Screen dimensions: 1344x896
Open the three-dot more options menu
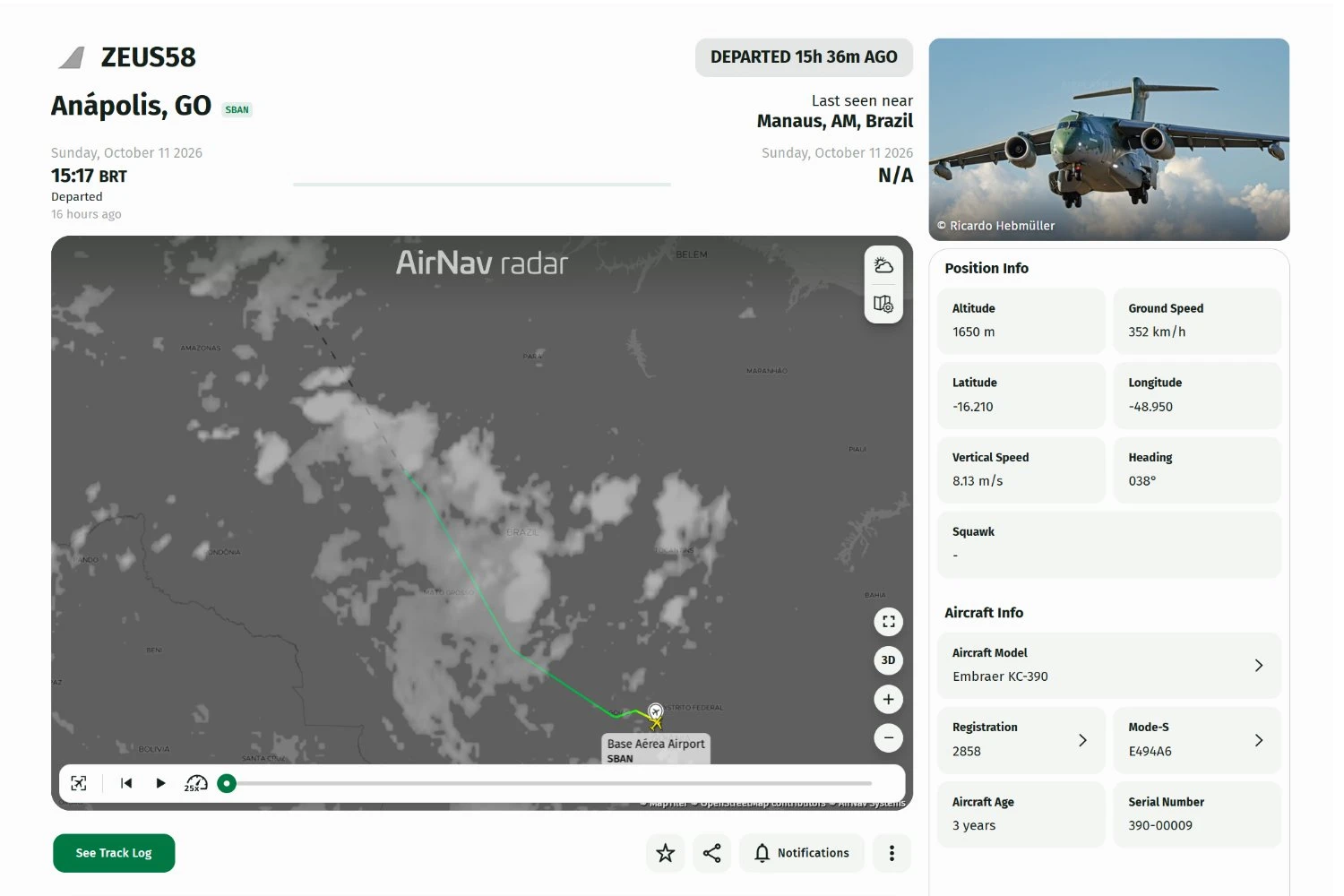pos(892,853)
